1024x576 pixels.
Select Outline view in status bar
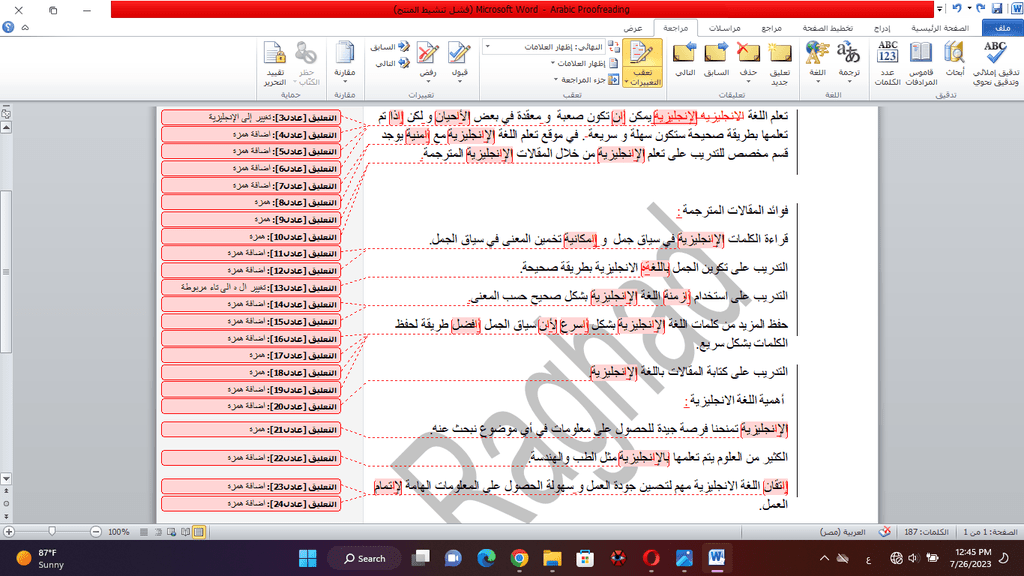click(x=157, y=532)
